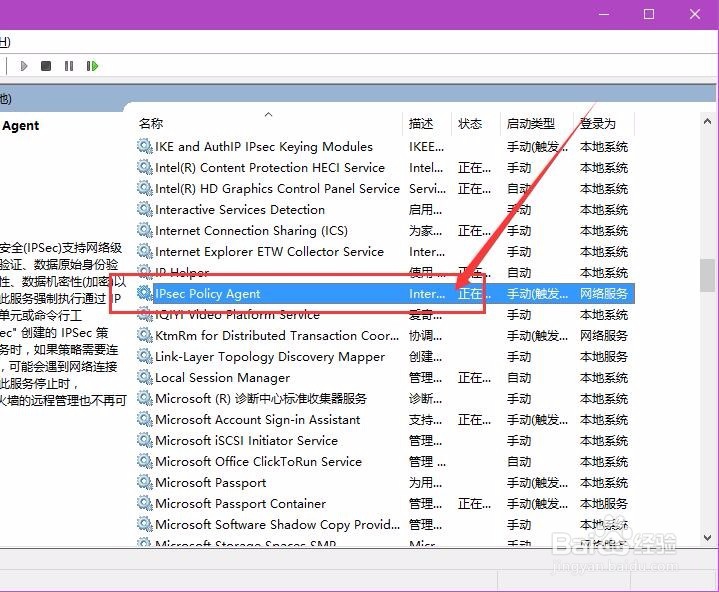Click the vertical scrollbar thumb

[x=707, y=275]
